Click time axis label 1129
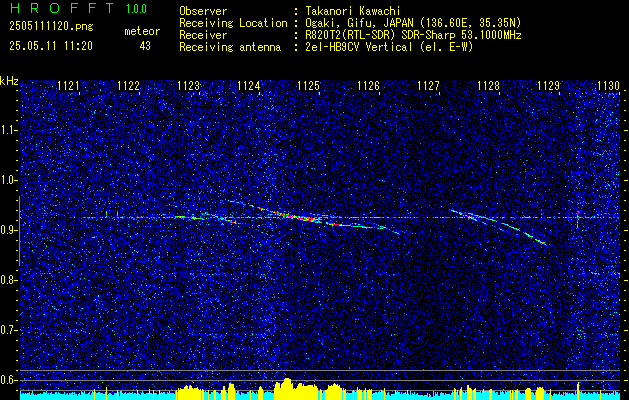Screen dimensions: 629x400 click(548, 86)
